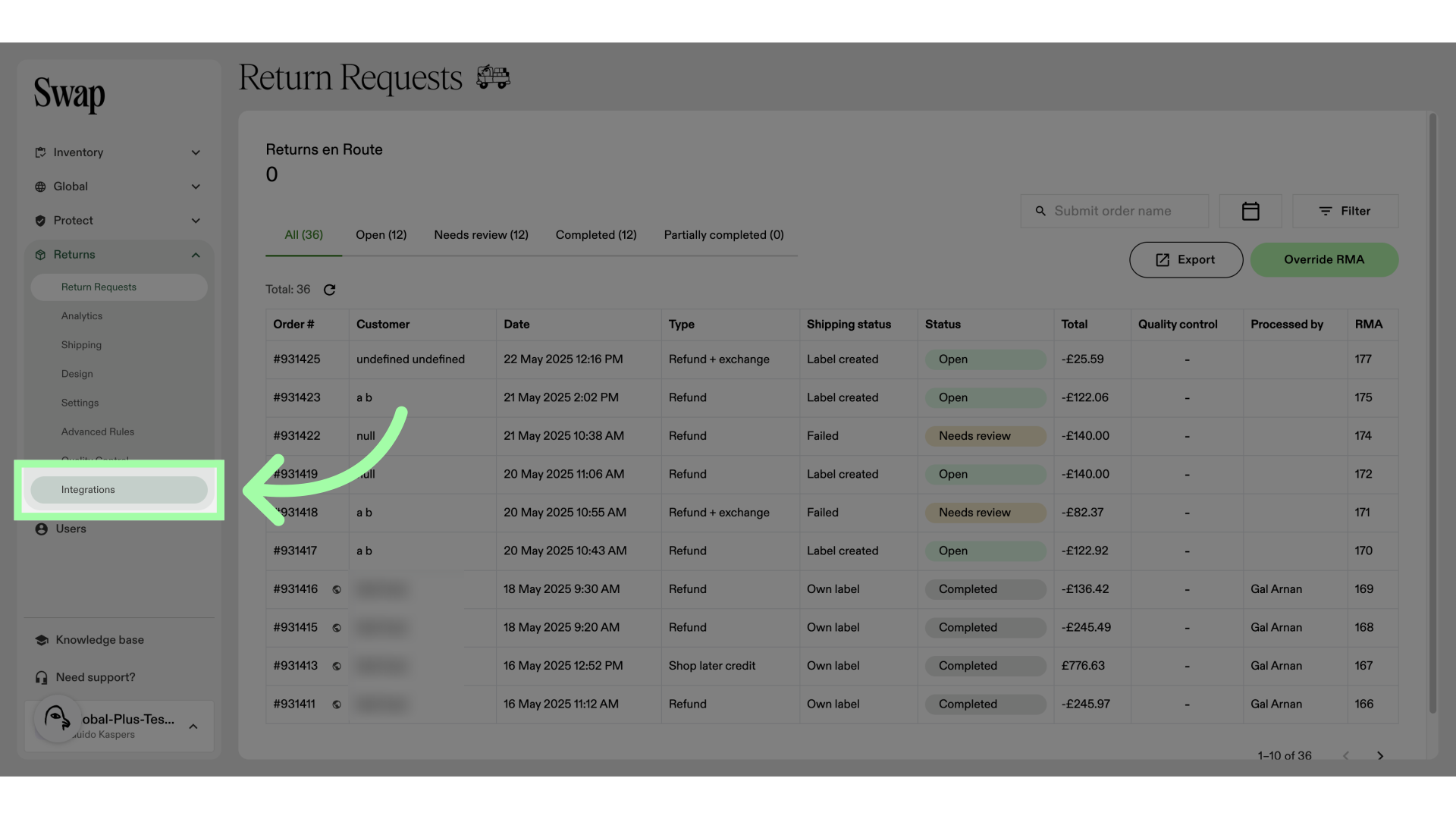Click the globe icon on order #931415

click(x=337, y=628)
